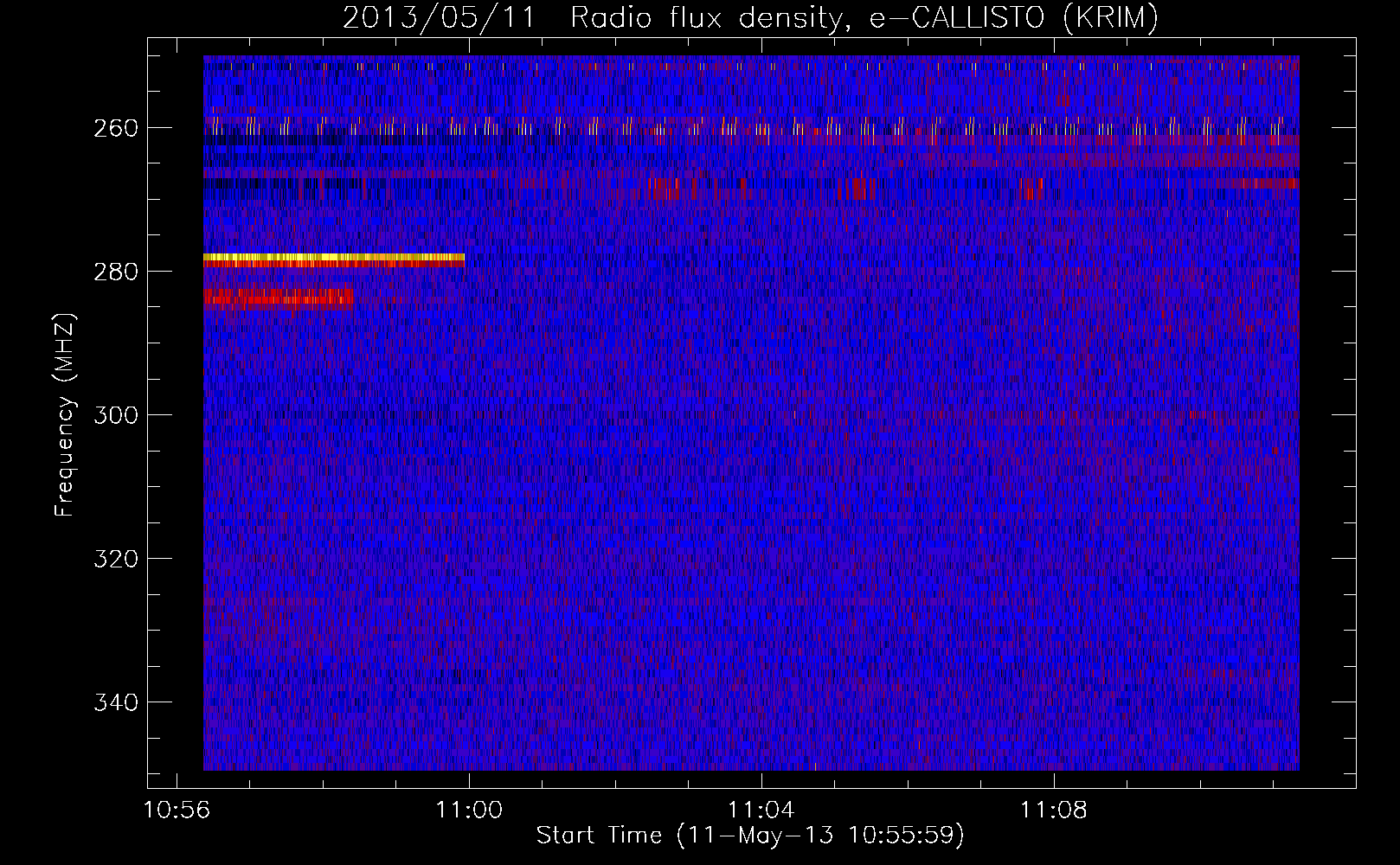Click the 'Start Time (11-May-13 10:55:59)' label
The width and height of the screenshot is (1400, 865).
(x=750, y=836)
